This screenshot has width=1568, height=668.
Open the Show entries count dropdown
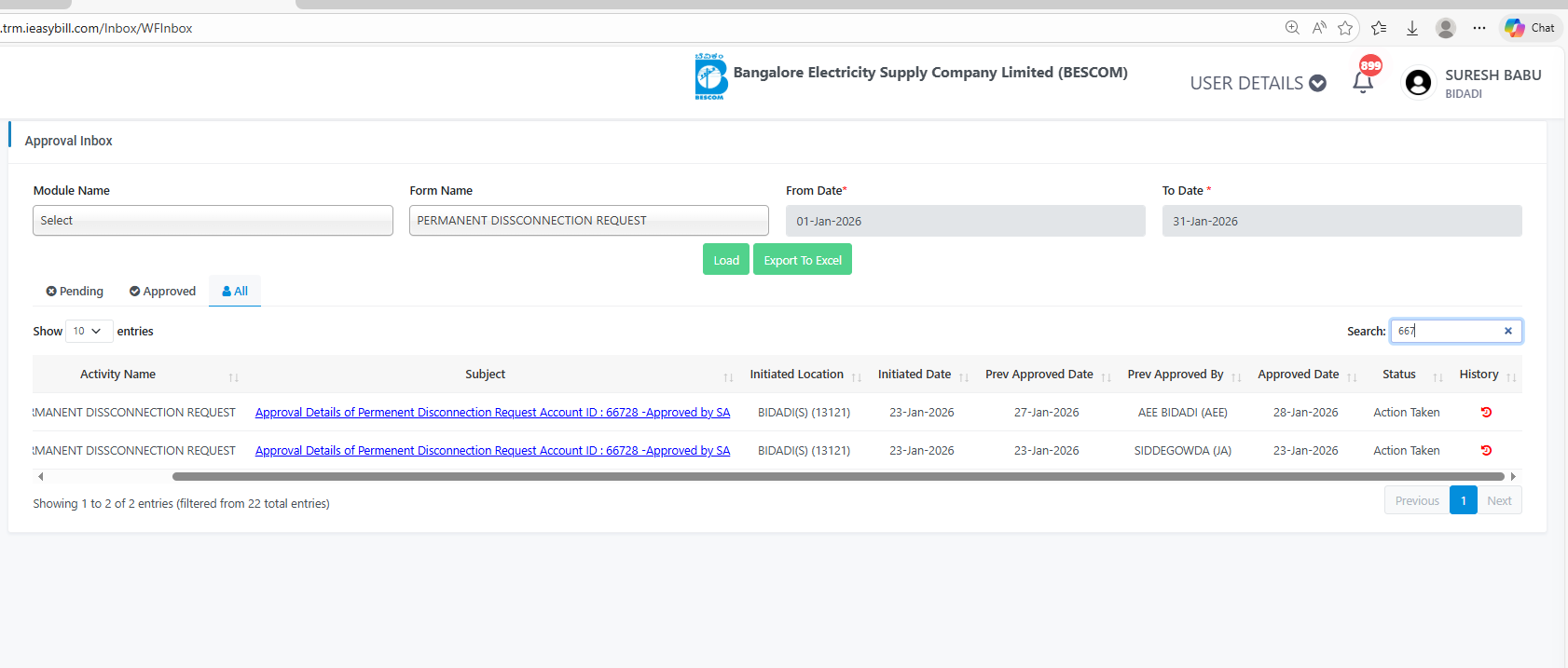[89, 331]
